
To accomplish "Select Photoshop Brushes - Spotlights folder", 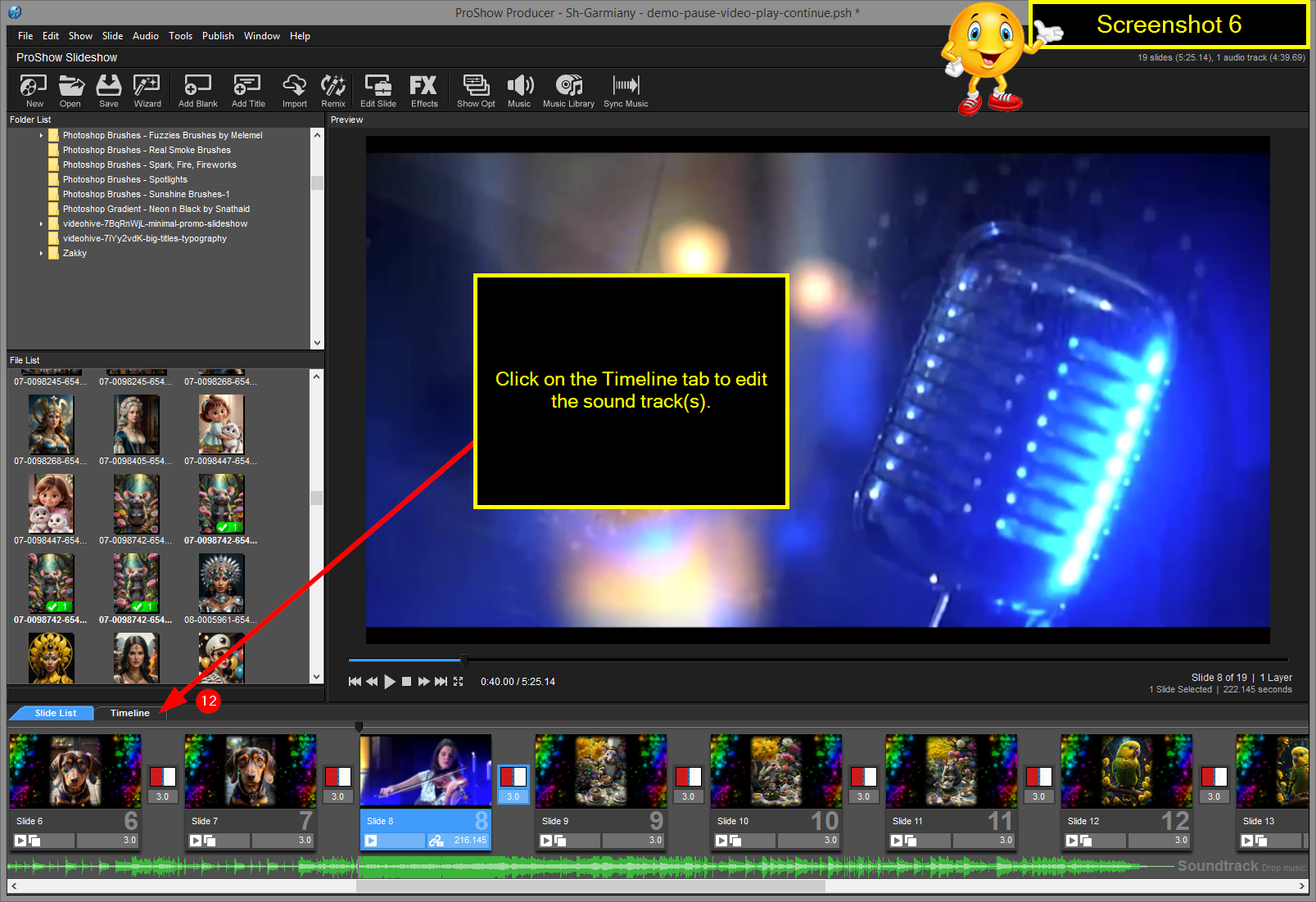I will pyautogui.click(x=125, y=179).
